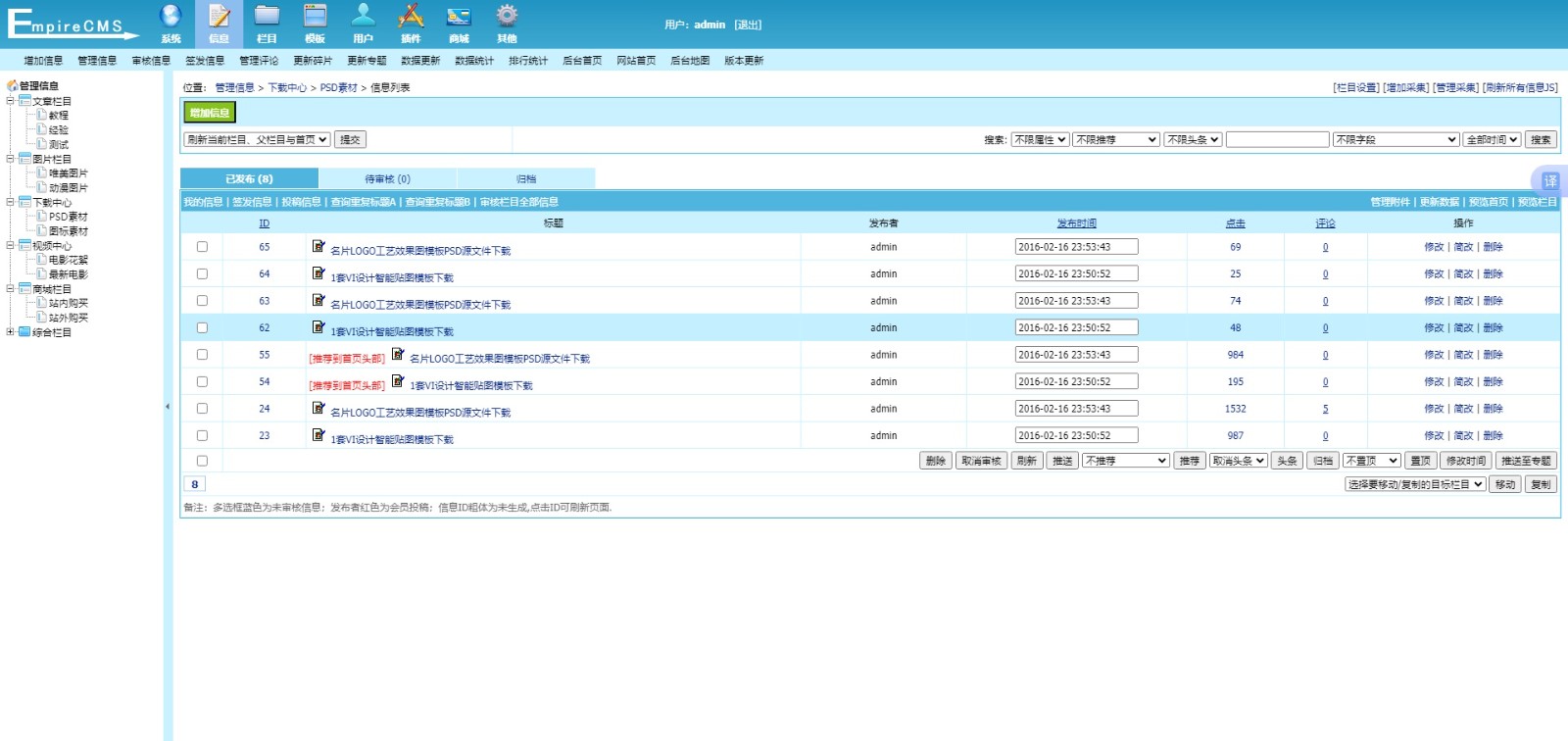The width and height of the screenshot is (1568, 741).
Task: Check the checkbox for row ID 65
Action: tap(202, 247)
